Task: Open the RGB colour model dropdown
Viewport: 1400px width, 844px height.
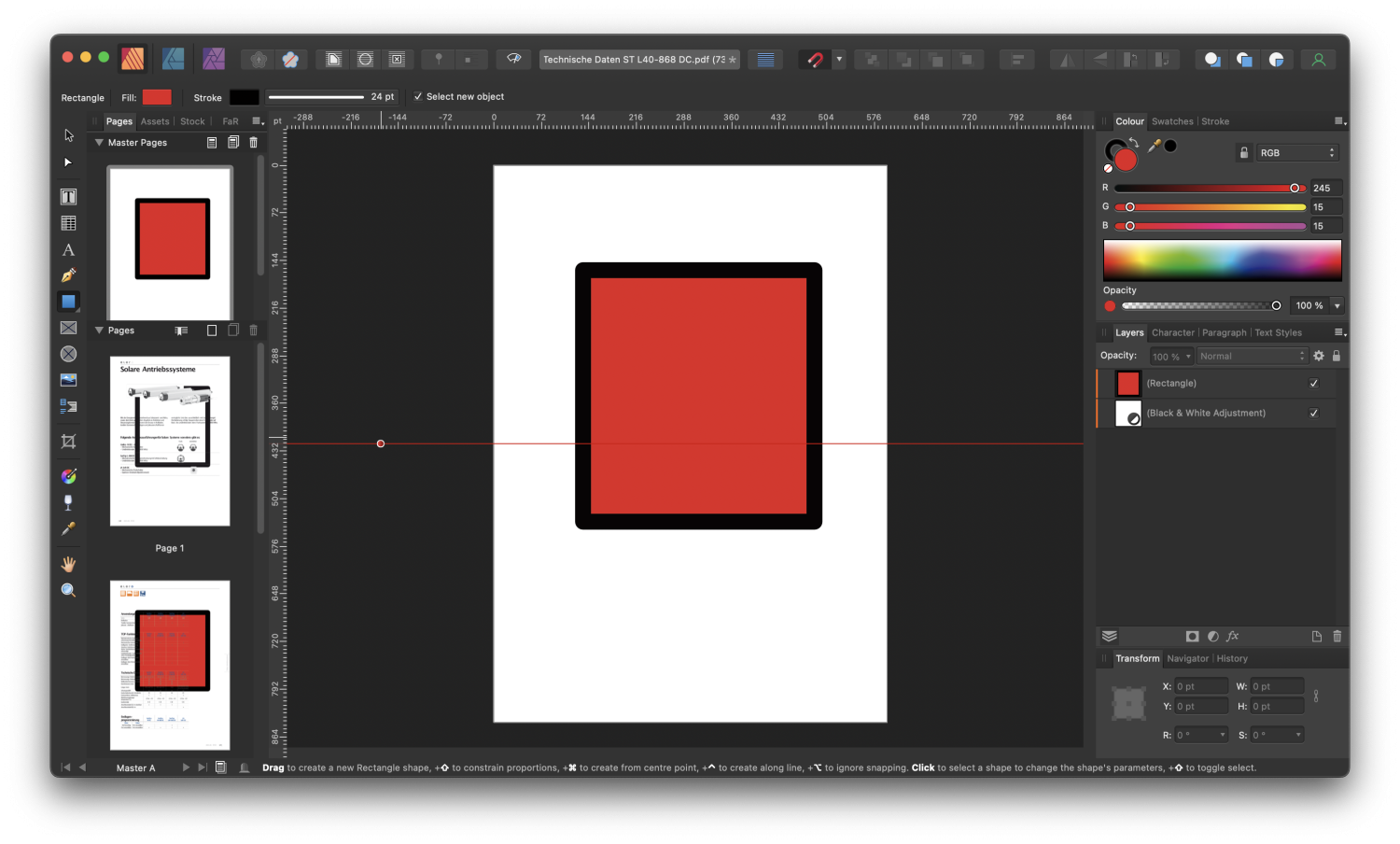Action: [1297, 153]
